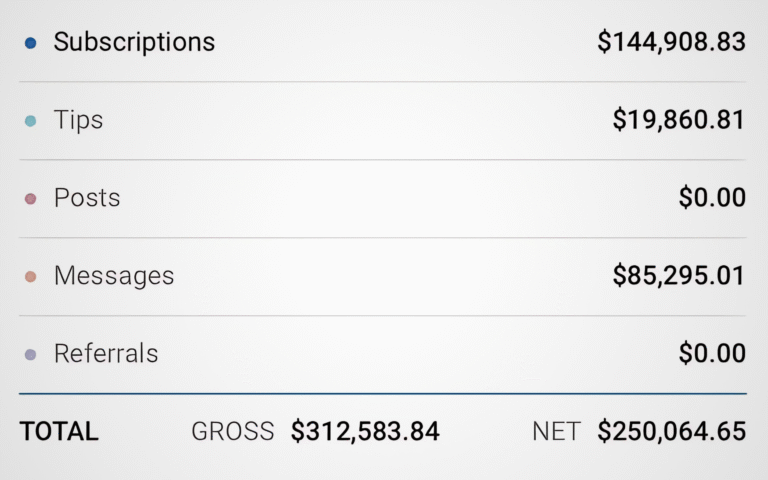This screenshot has height=480, width=768.
Task: Click the GROSS label
Action: pyautogui.click(x=232, y=432)
